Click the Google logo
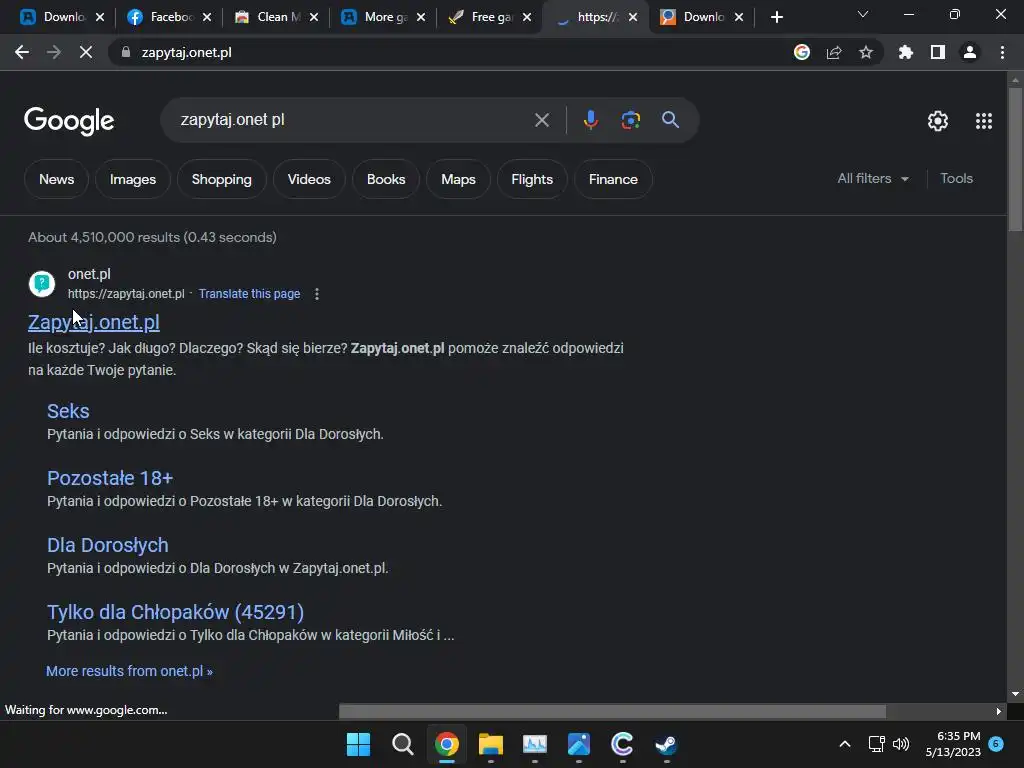The width and height of the screenshot is (1024, 768). pos(69,121)
